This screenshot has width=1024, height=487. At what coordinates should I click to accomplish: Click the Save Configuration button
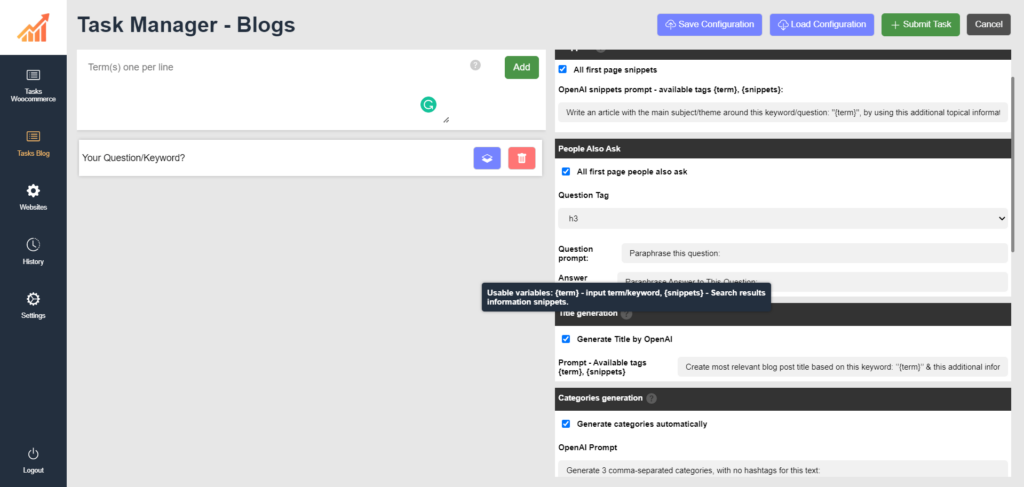709,24
